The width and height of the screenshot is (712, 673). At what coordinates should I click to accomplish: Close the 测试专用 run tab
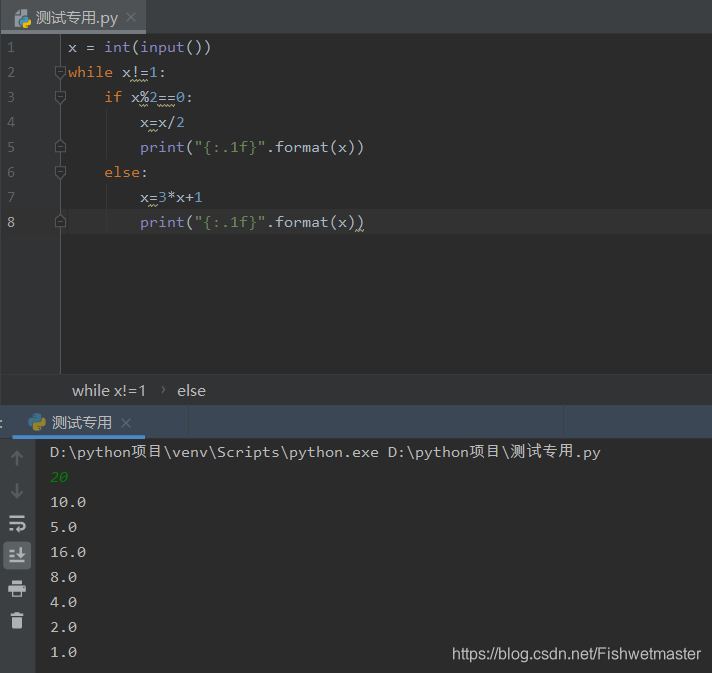(x=126, y=423)
